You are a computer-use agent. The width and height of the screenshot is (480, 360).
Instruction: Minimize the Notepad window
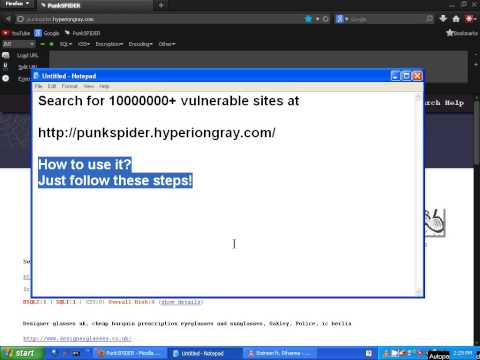(395, 76)
